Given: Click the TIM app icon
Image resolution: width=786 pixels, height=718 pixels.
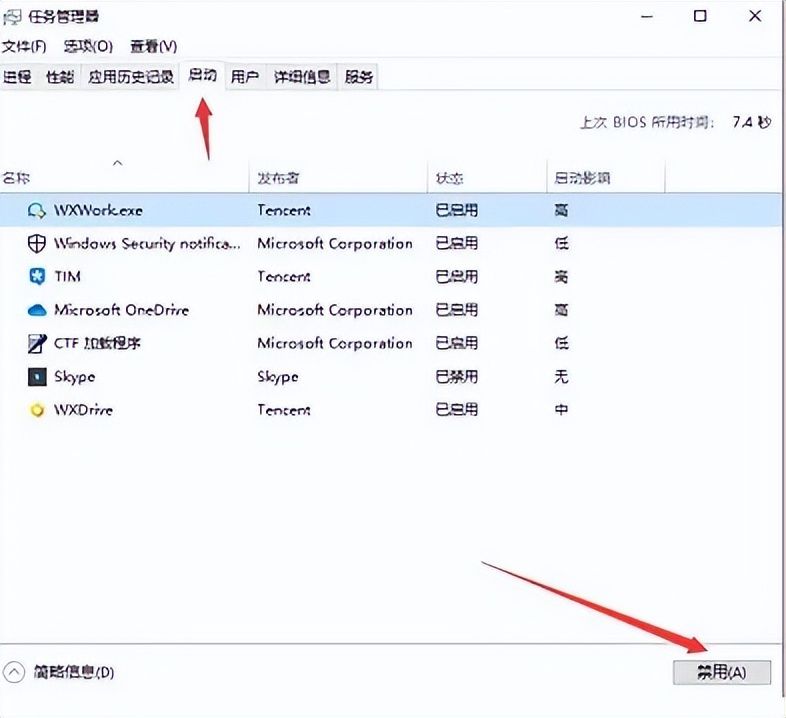Looking at the screenshot, I should 37,277.
